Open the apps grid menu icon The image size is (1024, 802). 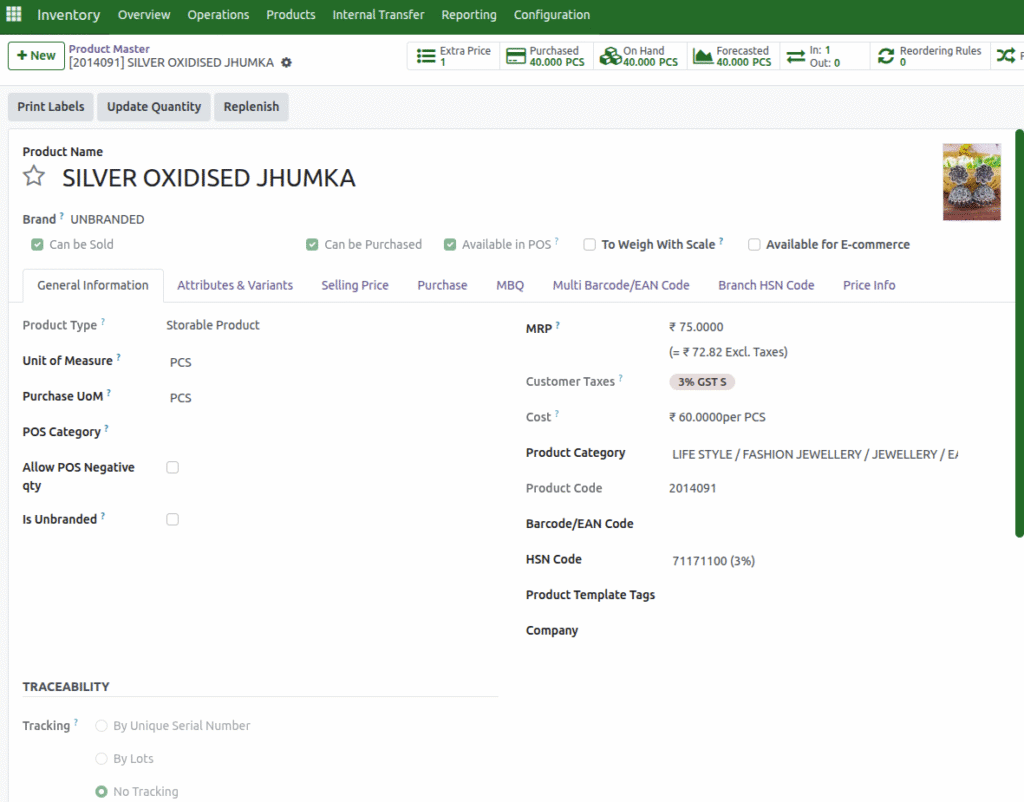click(14, 14)
